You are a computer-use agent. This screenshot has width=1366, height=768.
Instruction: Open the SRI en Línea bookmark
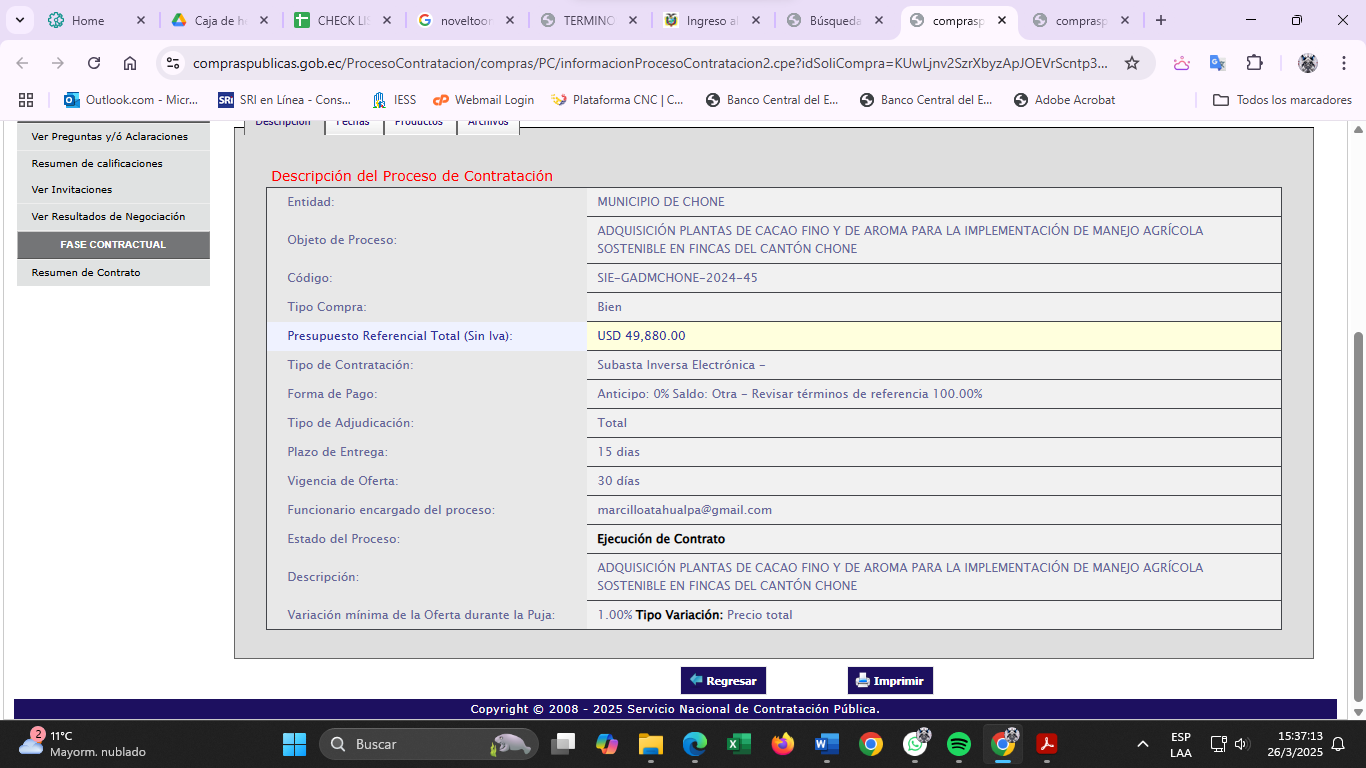pos(284,100)
